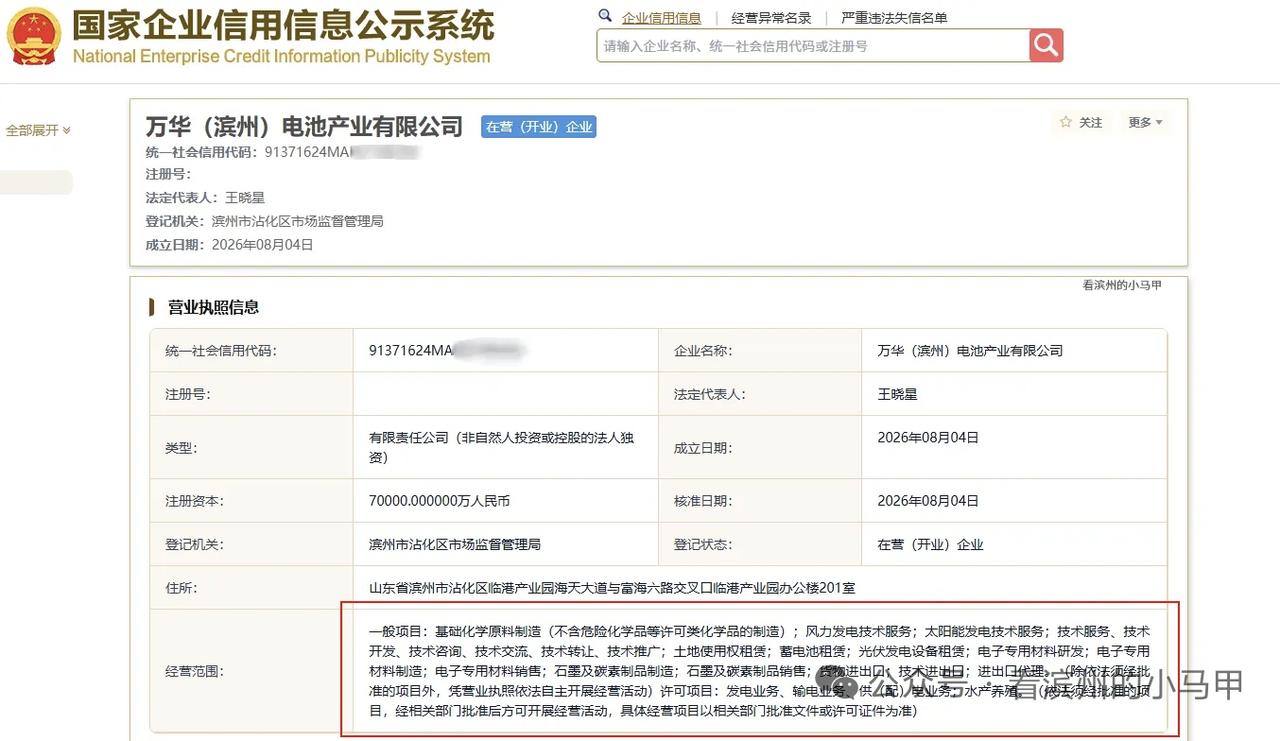The image size is (1280, 741).
Task: Follow the company with 关注
Action: click(1081, 122)
